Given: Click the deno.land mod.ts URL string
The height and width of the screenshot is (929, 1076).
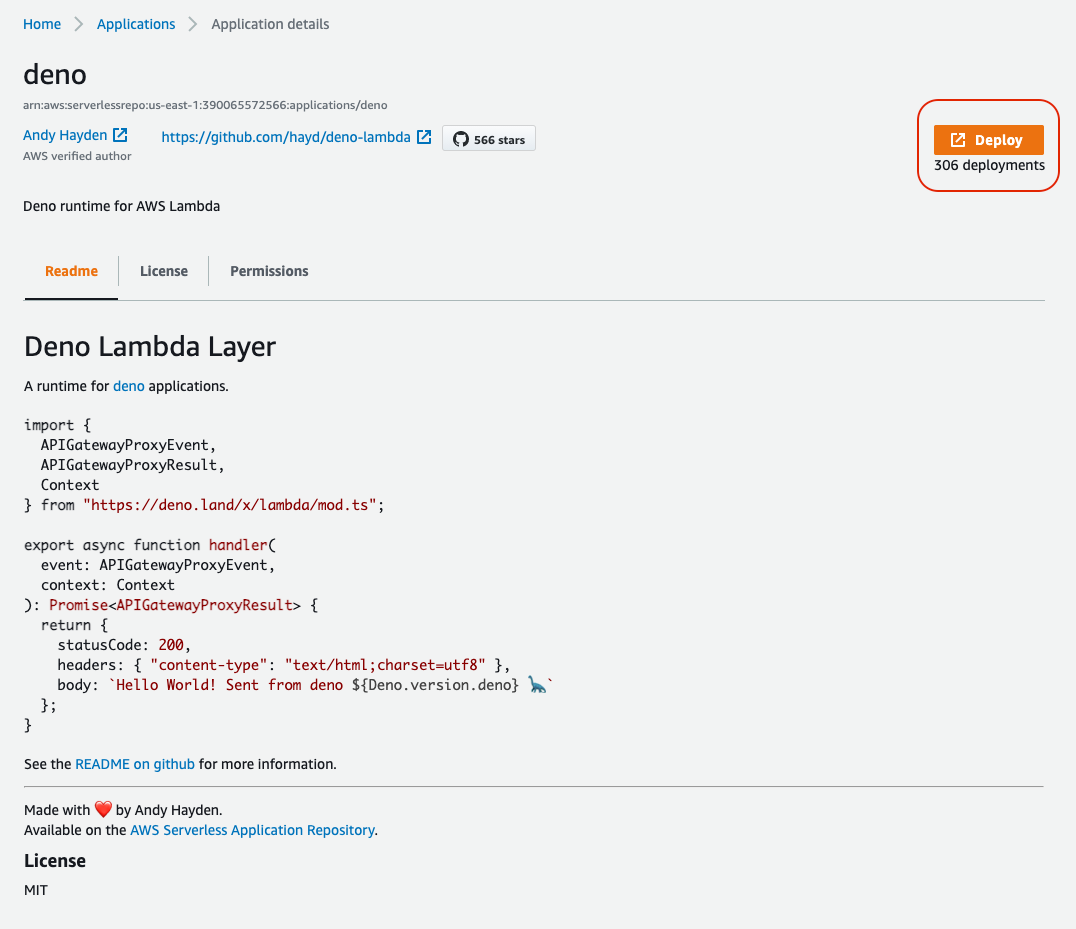Looking at the screenshot, I should pyautogui.click(x=230, y=505).
